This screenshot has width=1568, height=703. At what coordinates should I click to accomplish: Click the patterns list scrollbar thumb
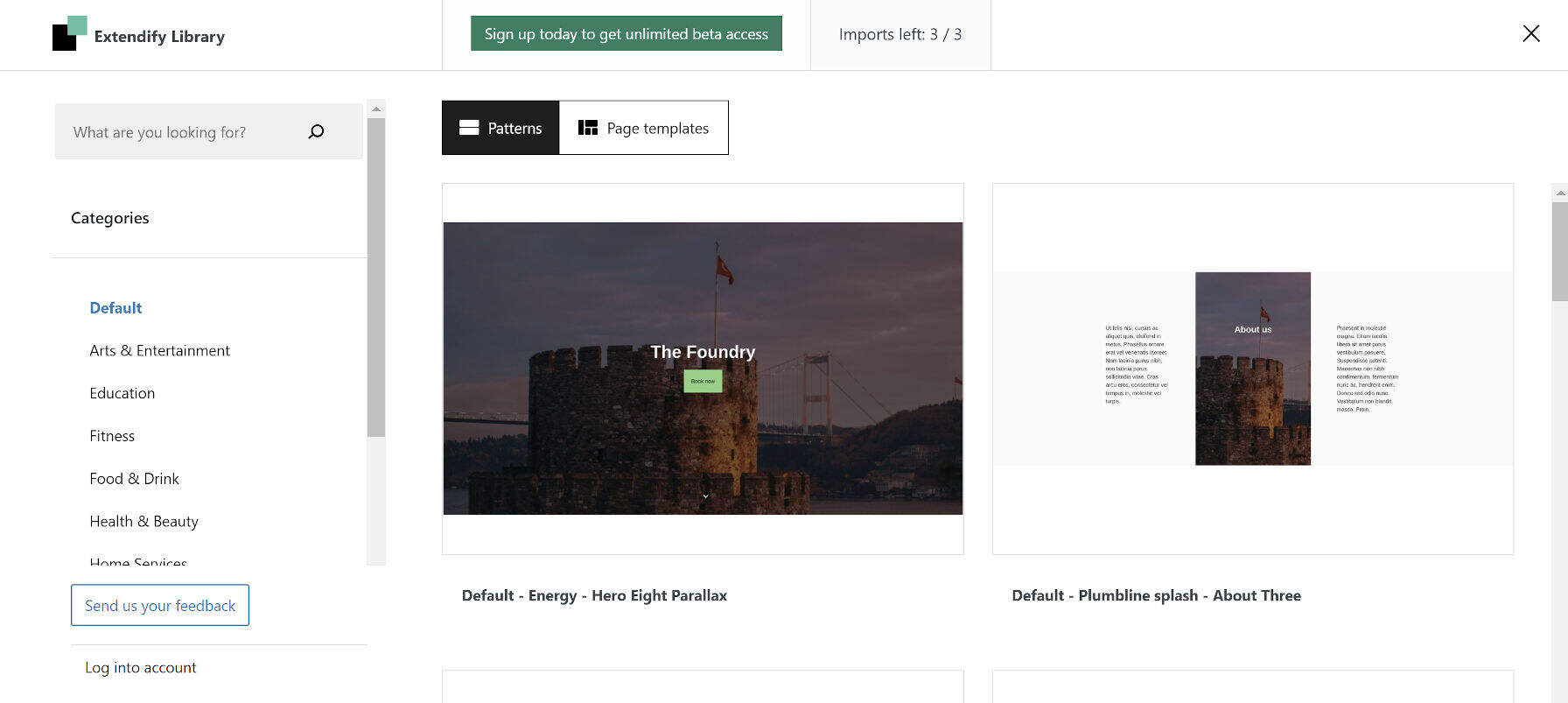(x=1559, y=252)
